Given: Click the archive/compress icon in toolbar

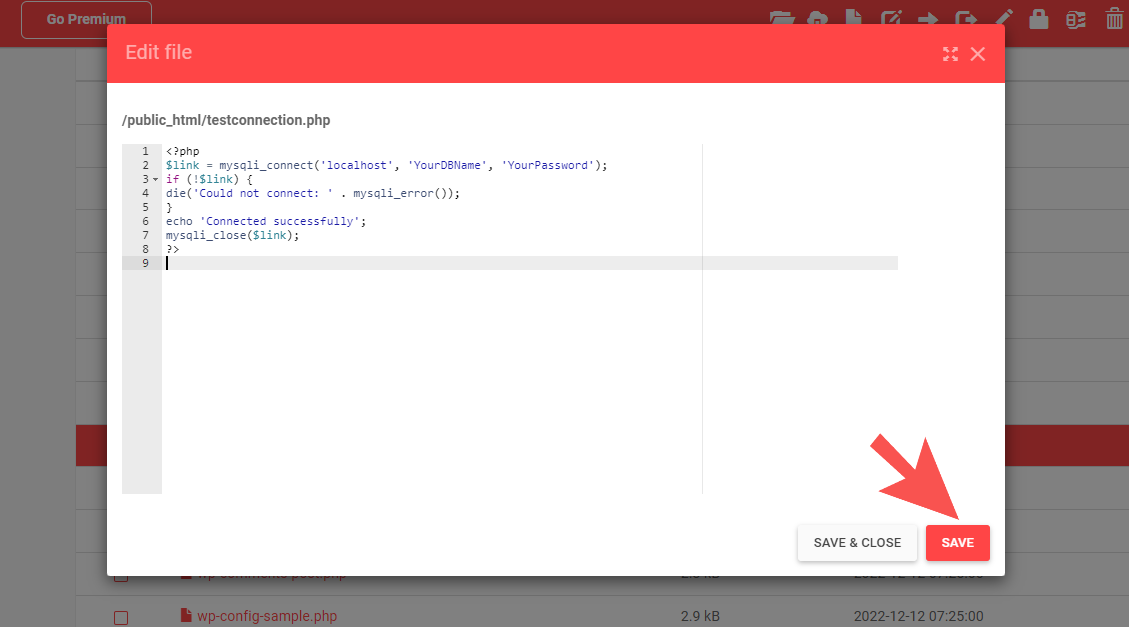Looking at the screenshot, I should click(1076, 18).
